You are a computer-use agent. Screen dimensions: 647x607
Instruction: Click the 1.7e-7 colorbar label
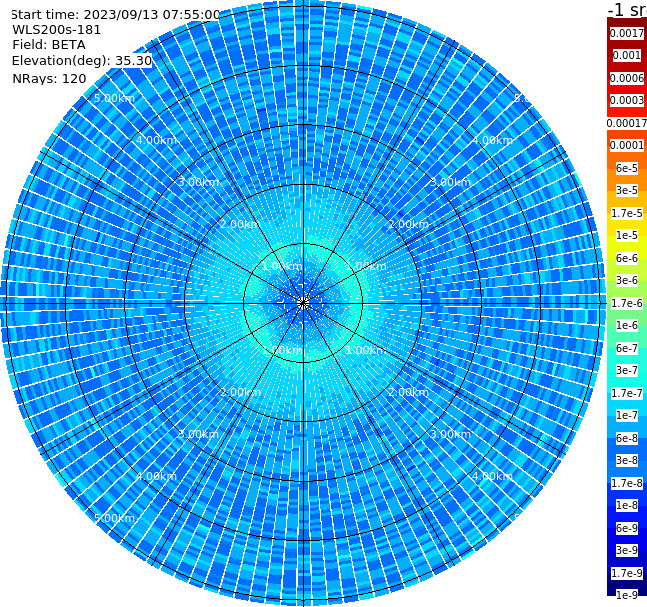point(627,393)
